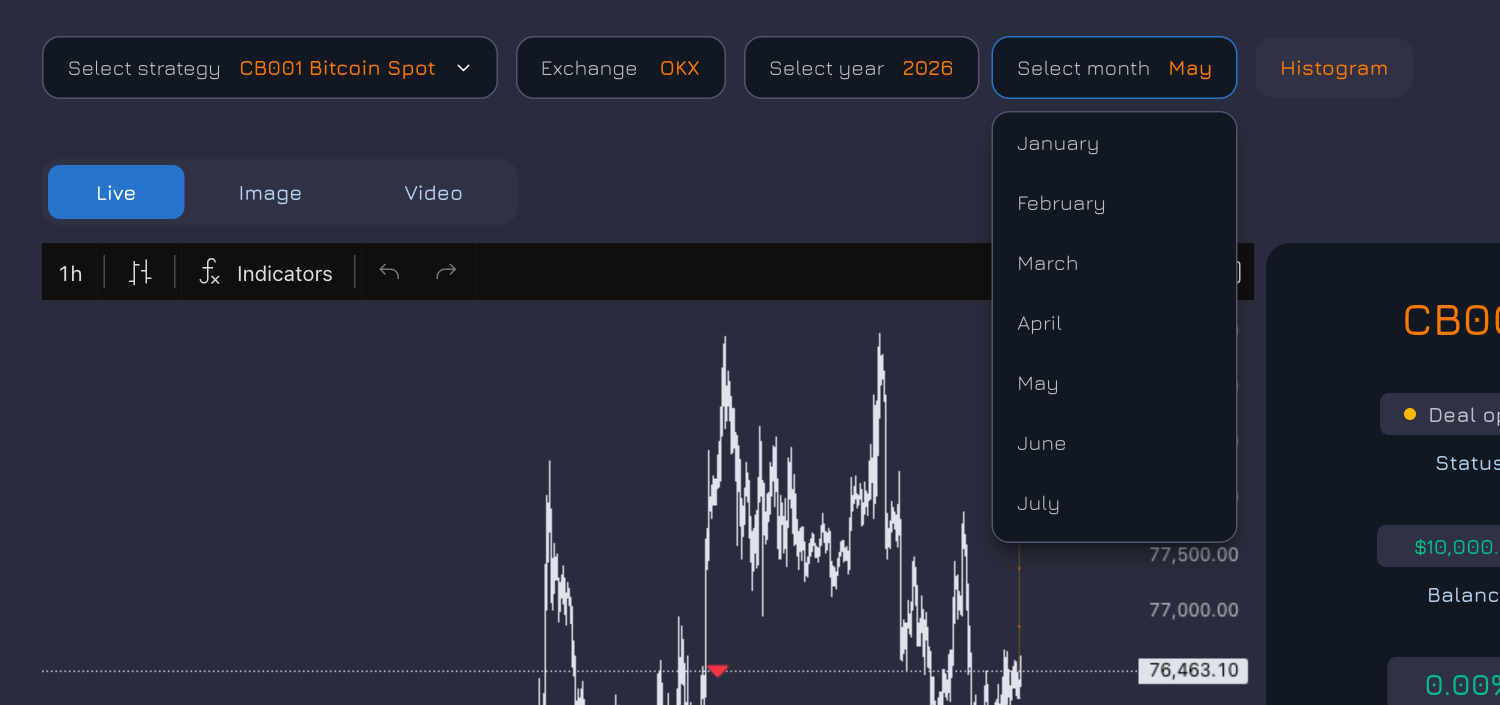This screenshot has height=705, width=1500.
Task: Change the 1h chart interval
Action: click(71, 273)
